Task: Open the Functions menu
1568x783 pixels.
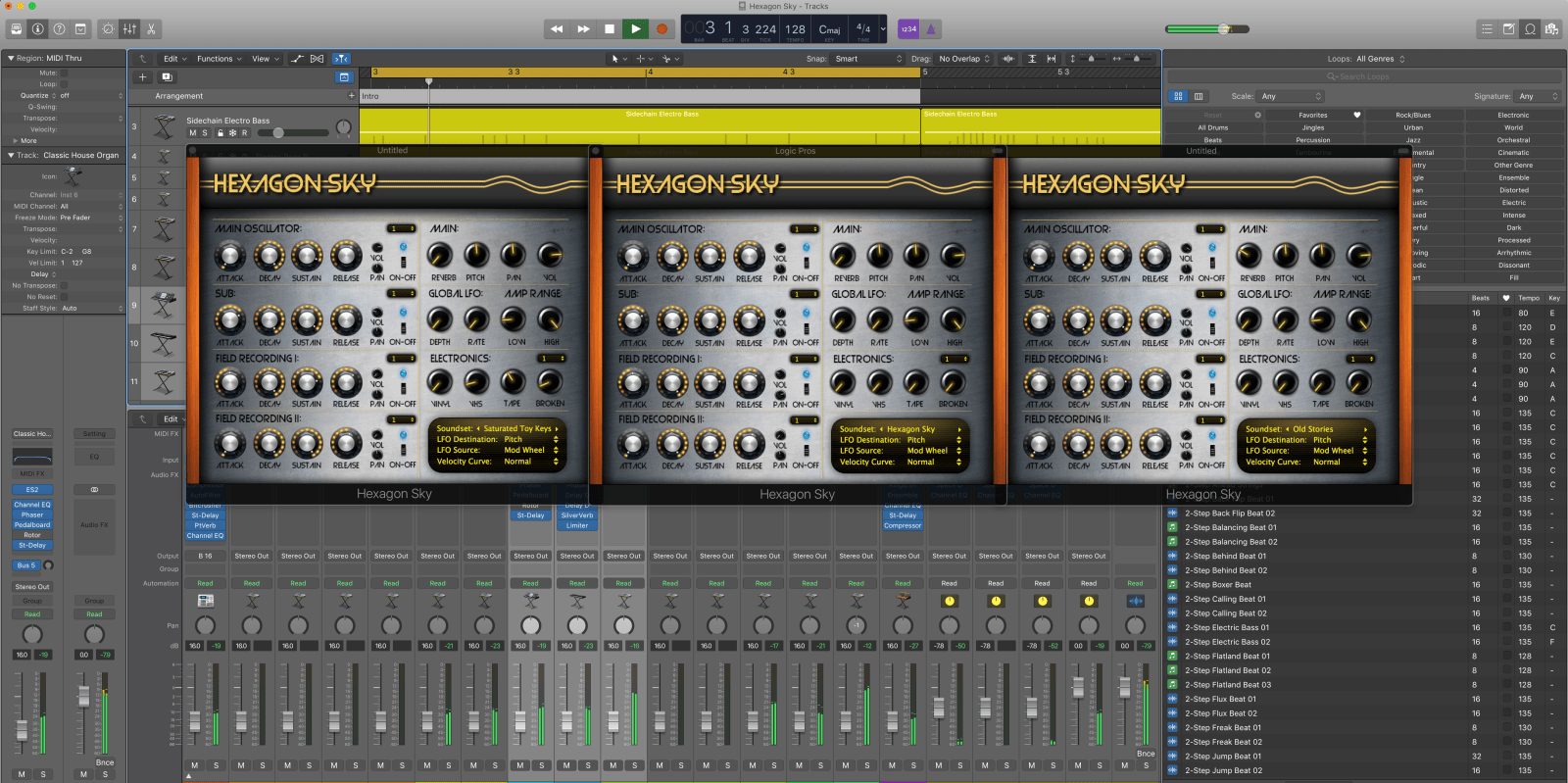Action: point(219,59)
